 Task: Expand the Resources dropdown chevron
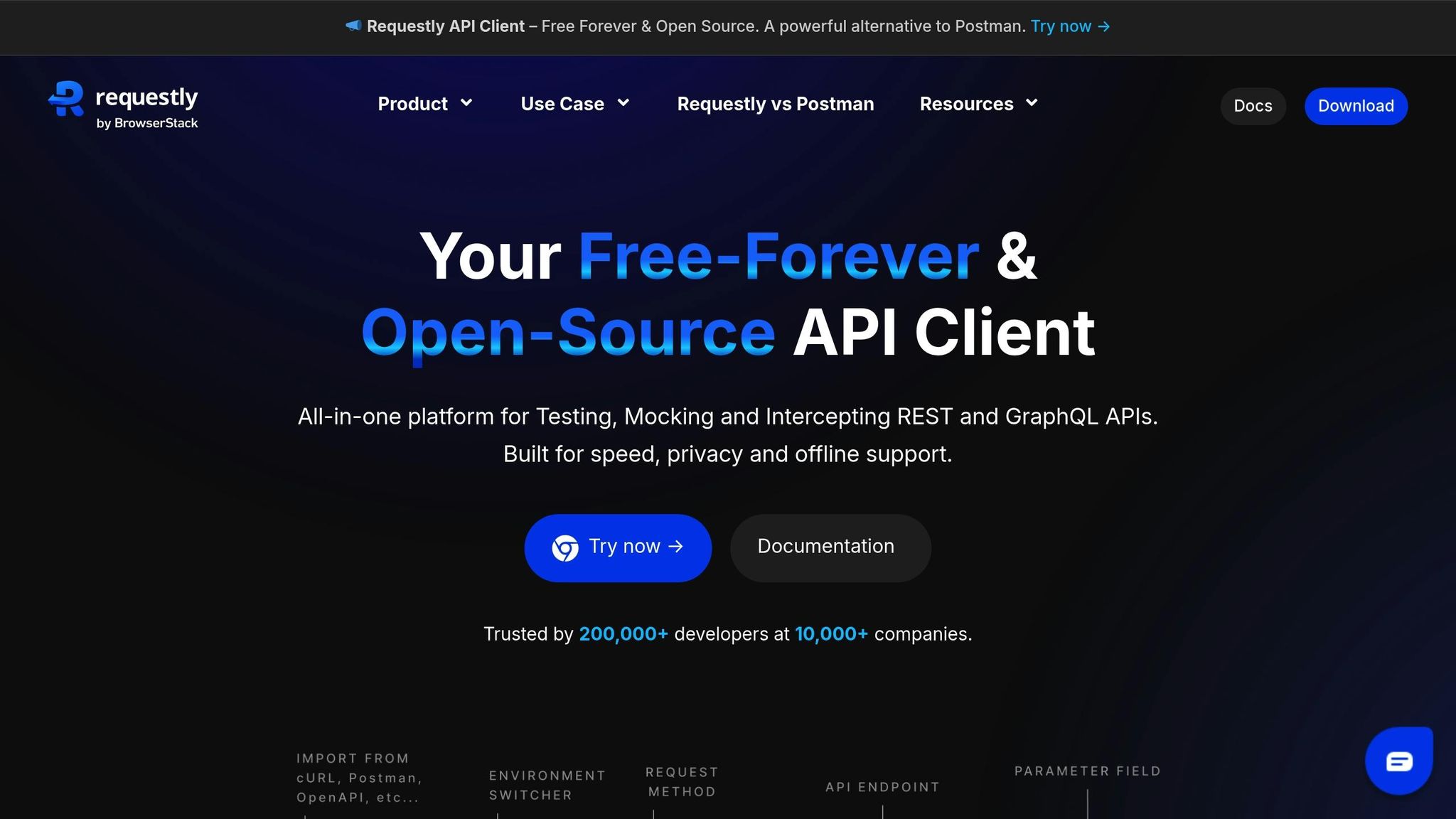1032,103
